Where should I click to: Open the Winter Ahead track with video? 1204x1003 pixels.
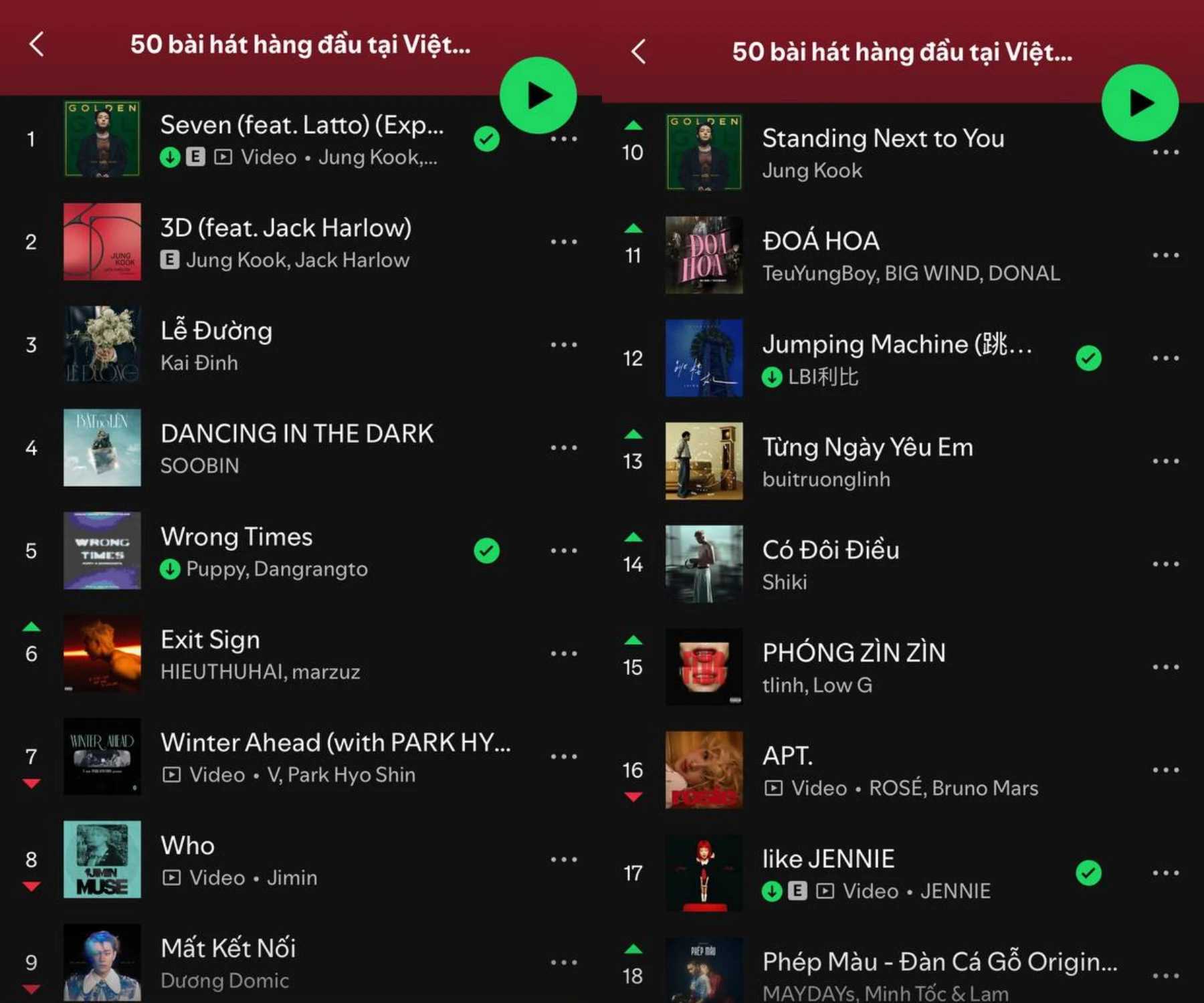(301, 756)
